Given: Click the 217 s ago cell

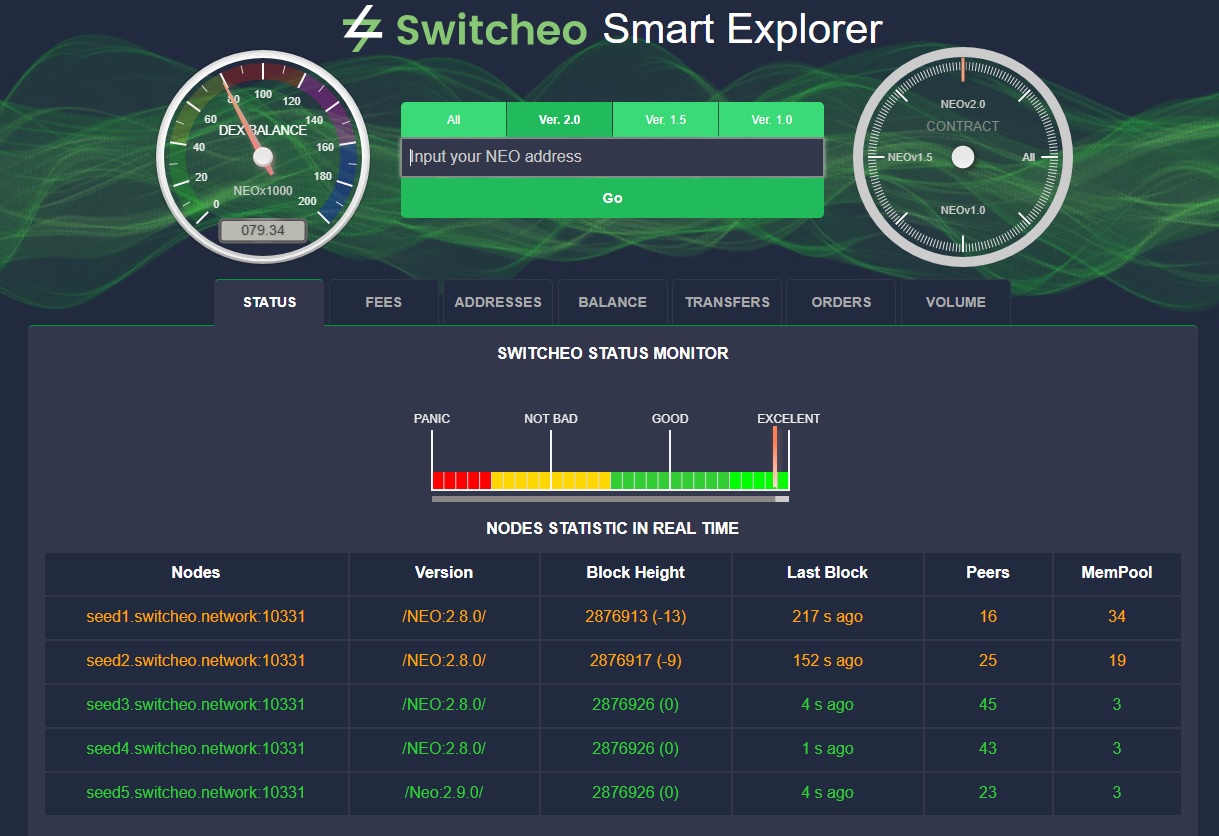Looking at the screenshot, I should [827, 617].
